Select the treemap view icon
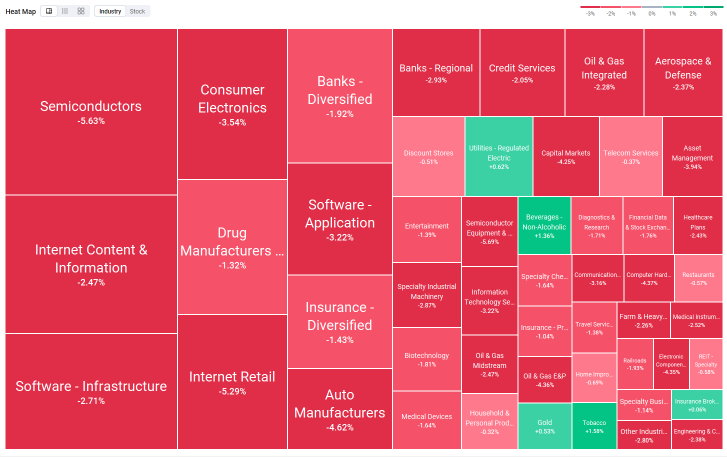 (x=49, y=11)
